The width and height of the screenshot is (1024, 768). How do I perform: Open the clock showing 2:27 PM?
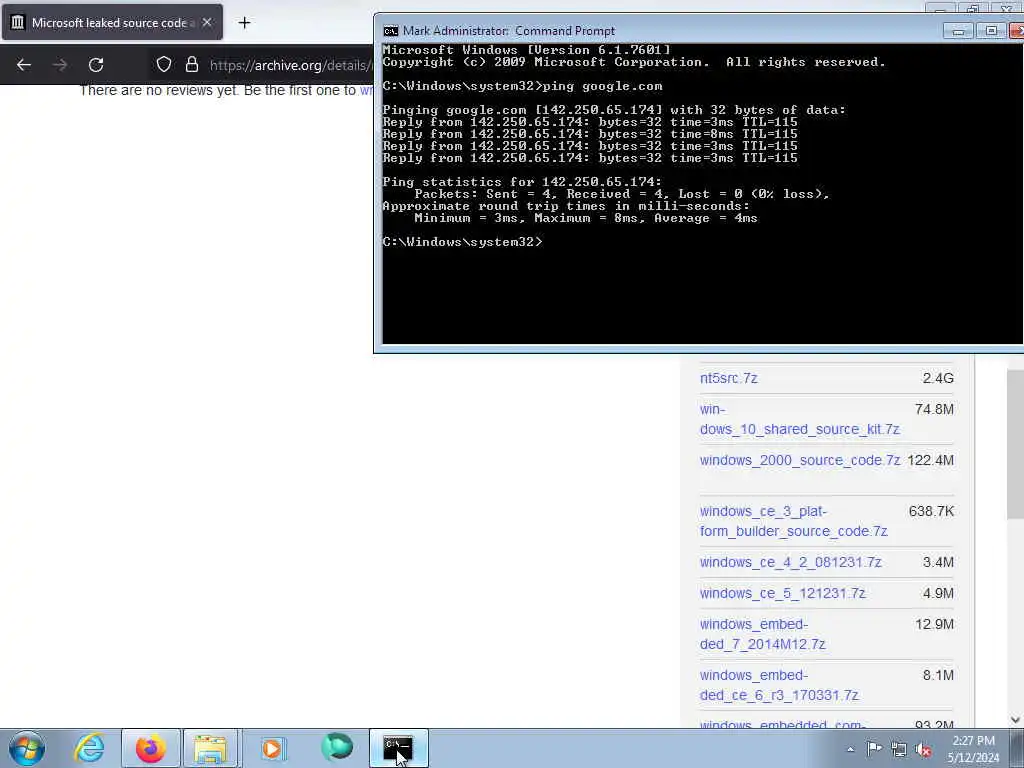coord(973,749)
